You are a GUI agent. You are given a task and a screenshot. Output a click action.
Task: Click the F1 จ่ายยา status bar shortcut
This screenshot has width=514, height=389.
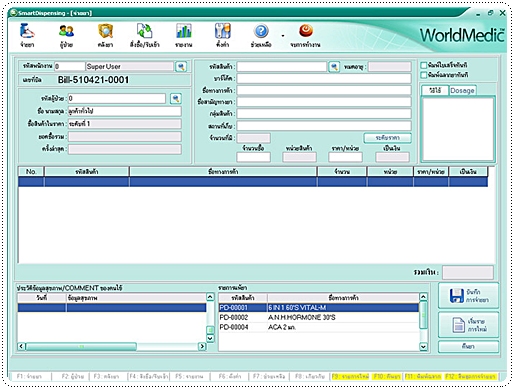click(29, 377)
